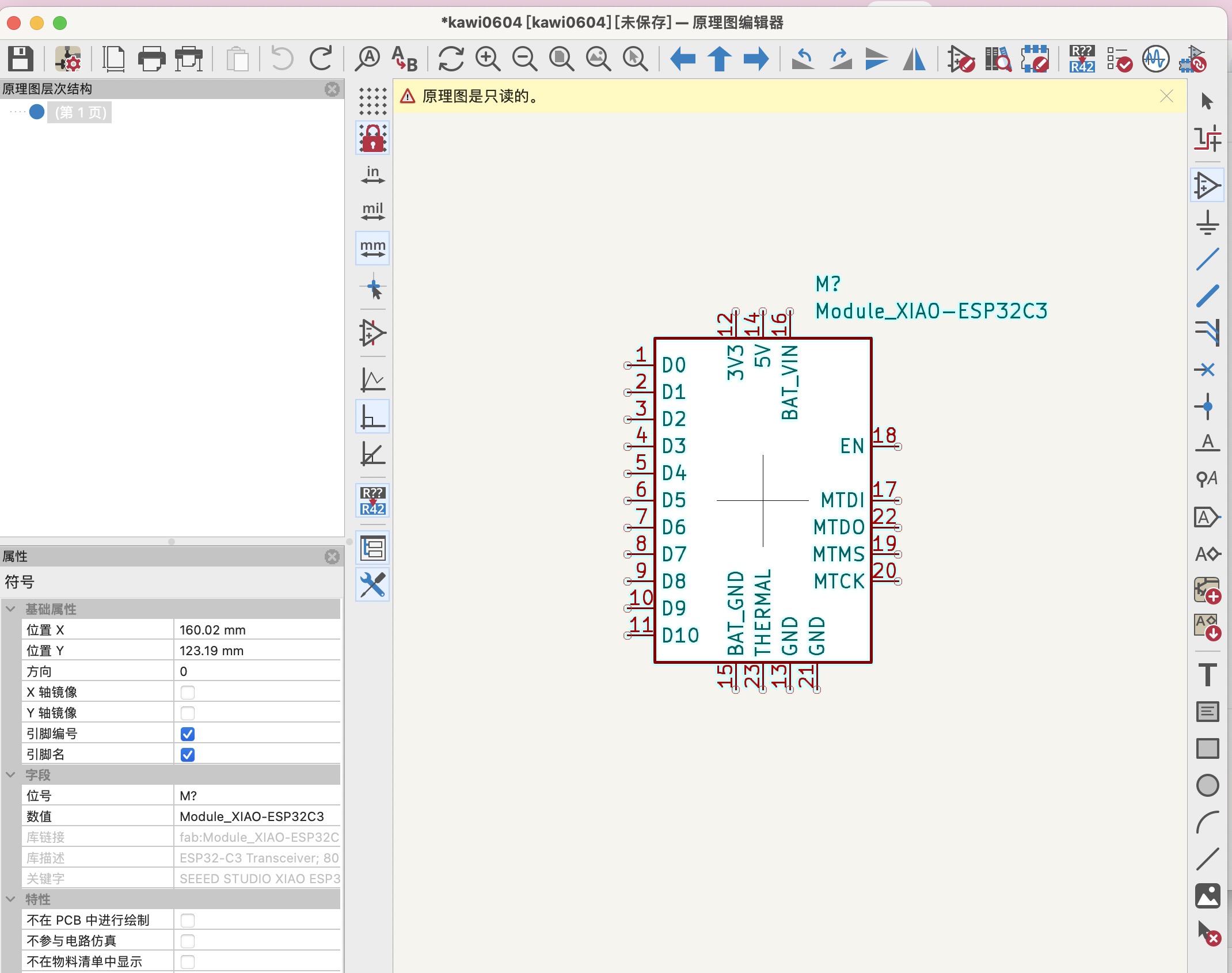
Task: Refresh the schematic view
Action: pyautogui.click(x=451, y=58)
